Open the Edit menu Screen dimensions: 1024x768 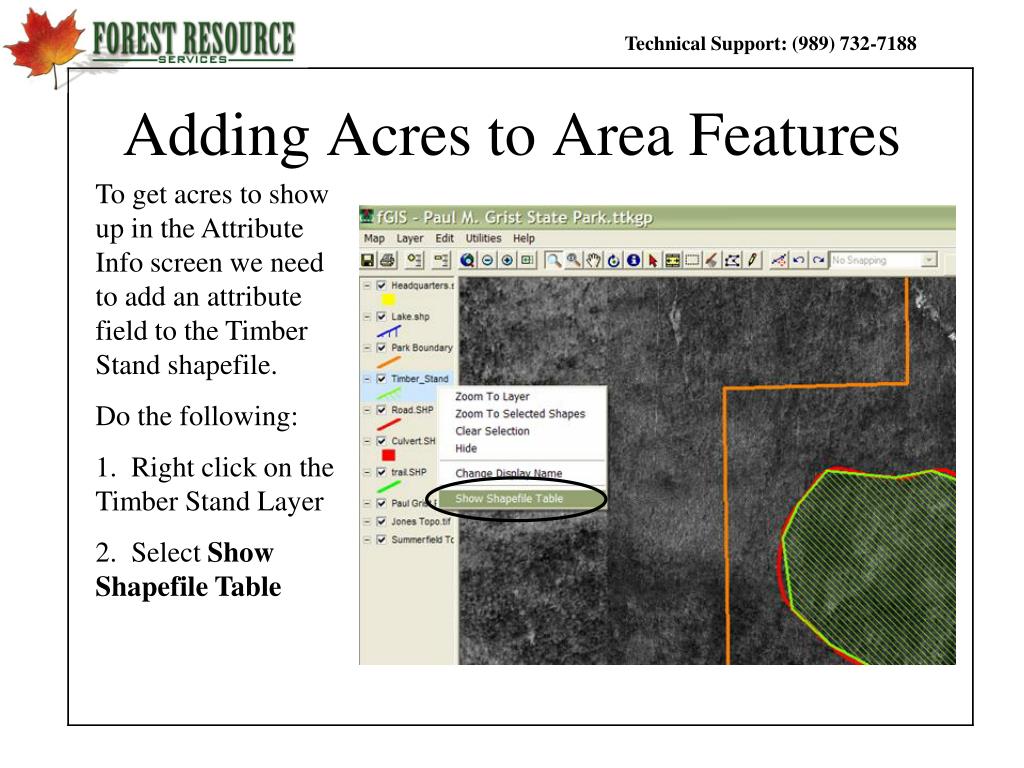445,238
